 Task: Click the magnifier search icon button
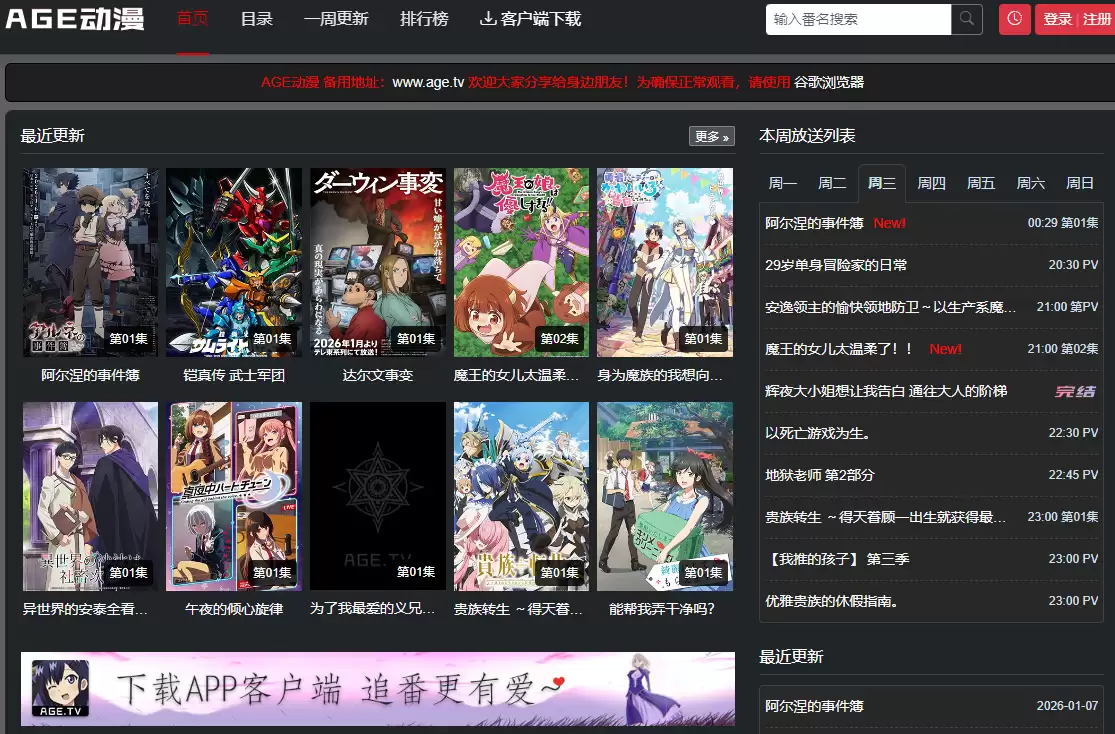(x=967, y=19)
